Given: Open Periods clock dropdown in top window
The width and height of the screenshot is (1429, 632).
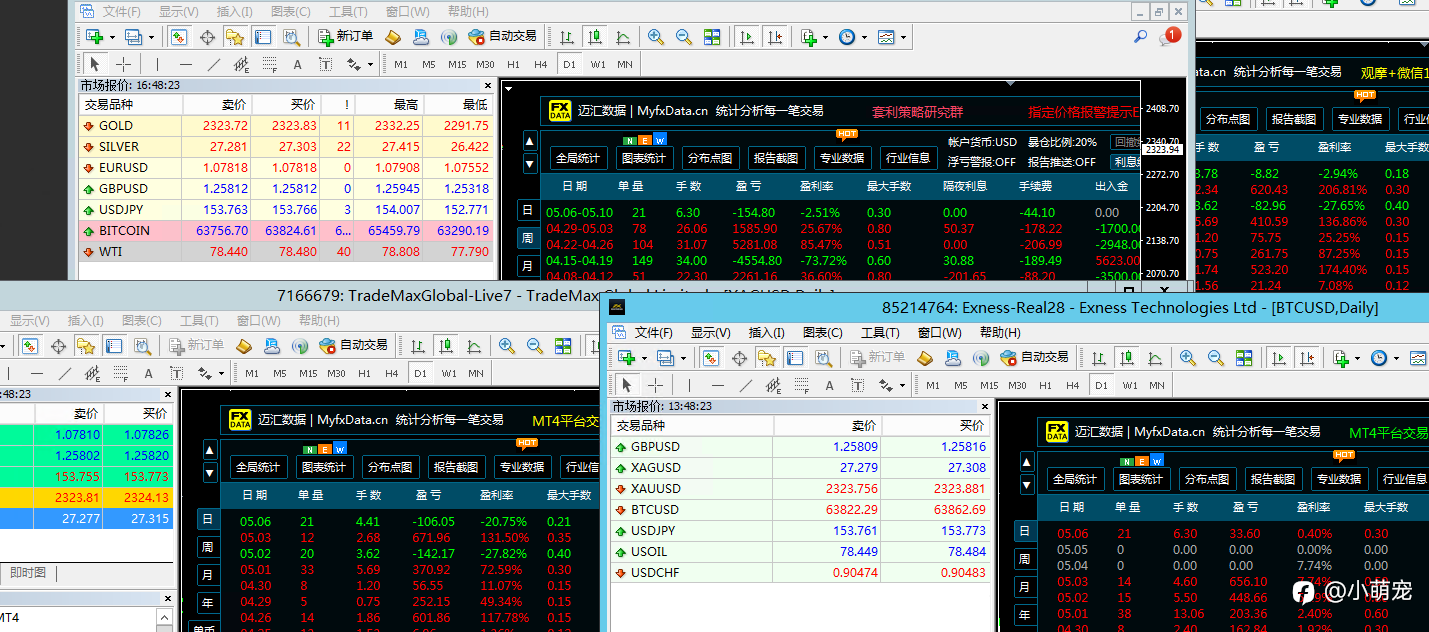Looking at the screenshot, I should point(852,37).
